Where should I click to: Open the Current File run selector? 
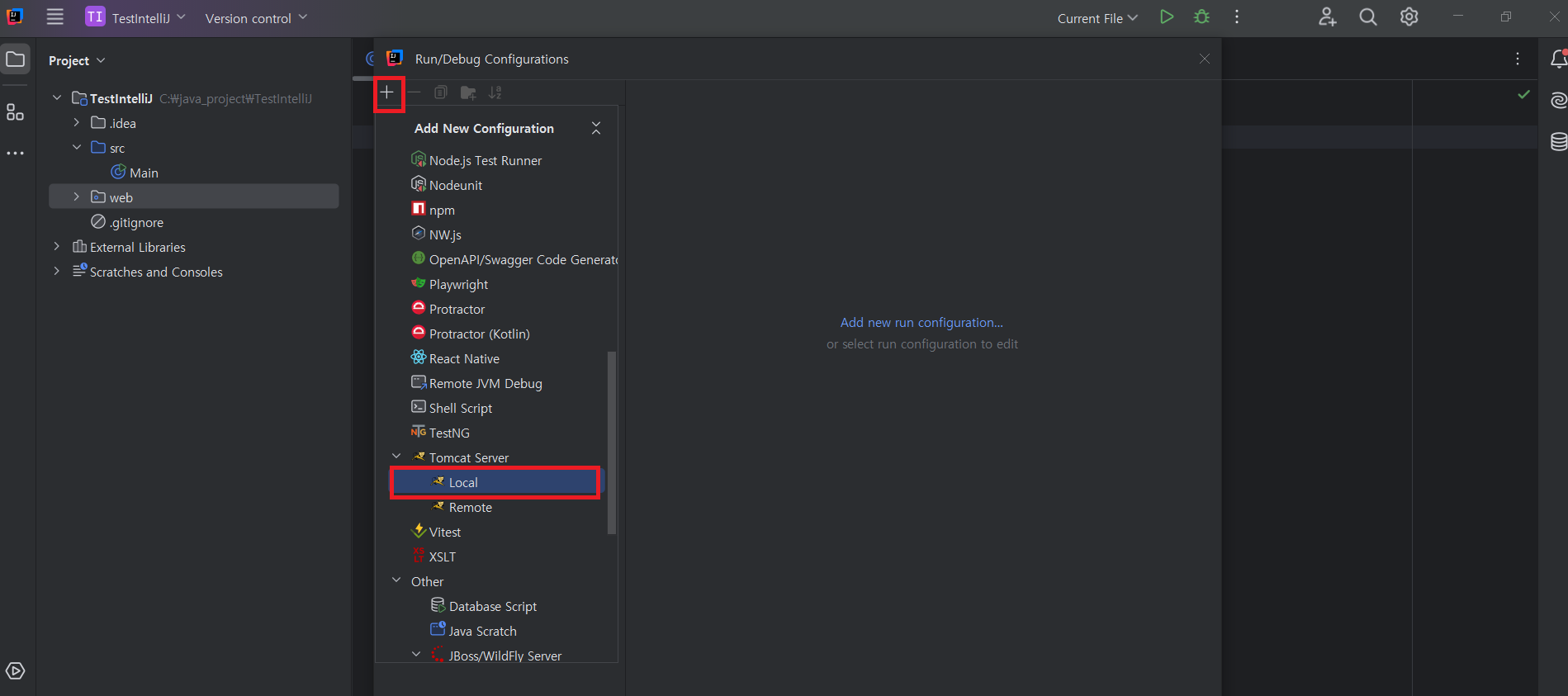1097,18
